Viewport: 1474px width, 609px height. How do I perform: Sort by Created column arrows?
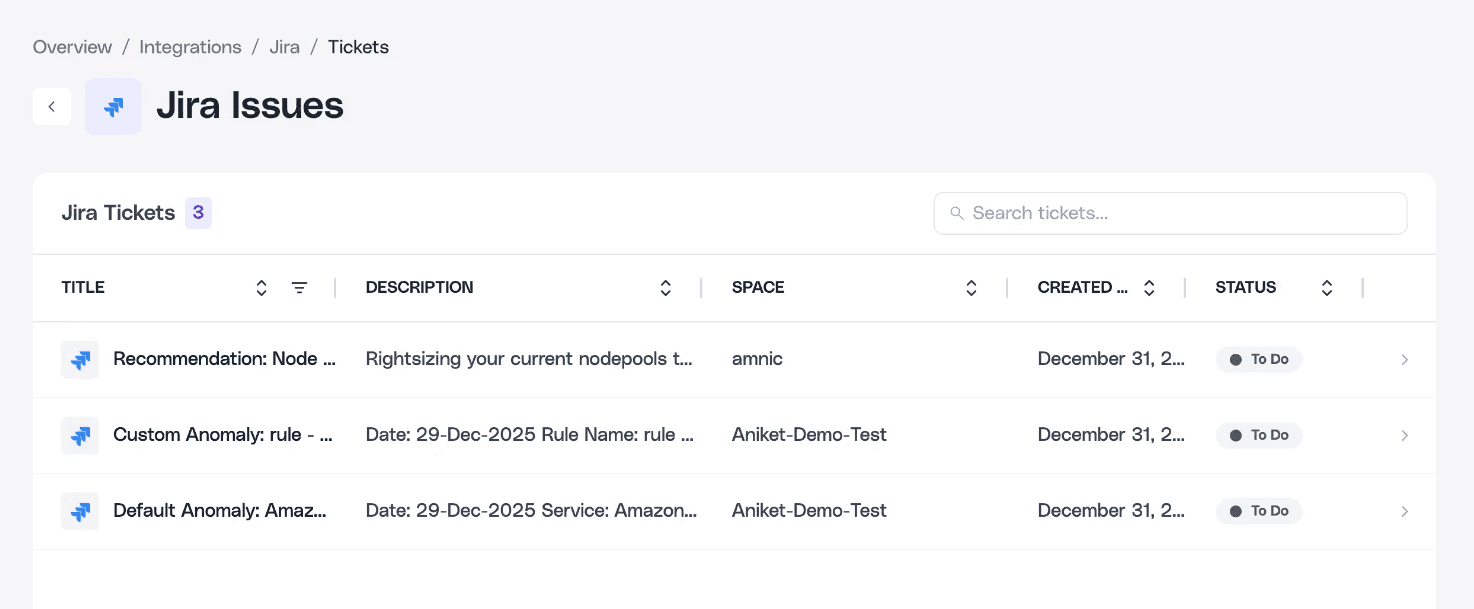coord(1149,288)
